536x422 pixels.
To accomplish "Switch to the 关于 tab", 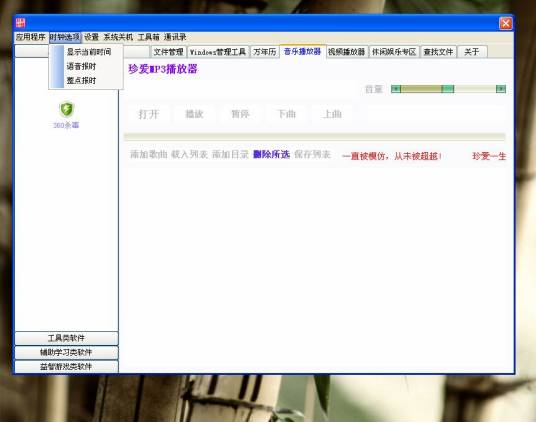I will (472, 52).
